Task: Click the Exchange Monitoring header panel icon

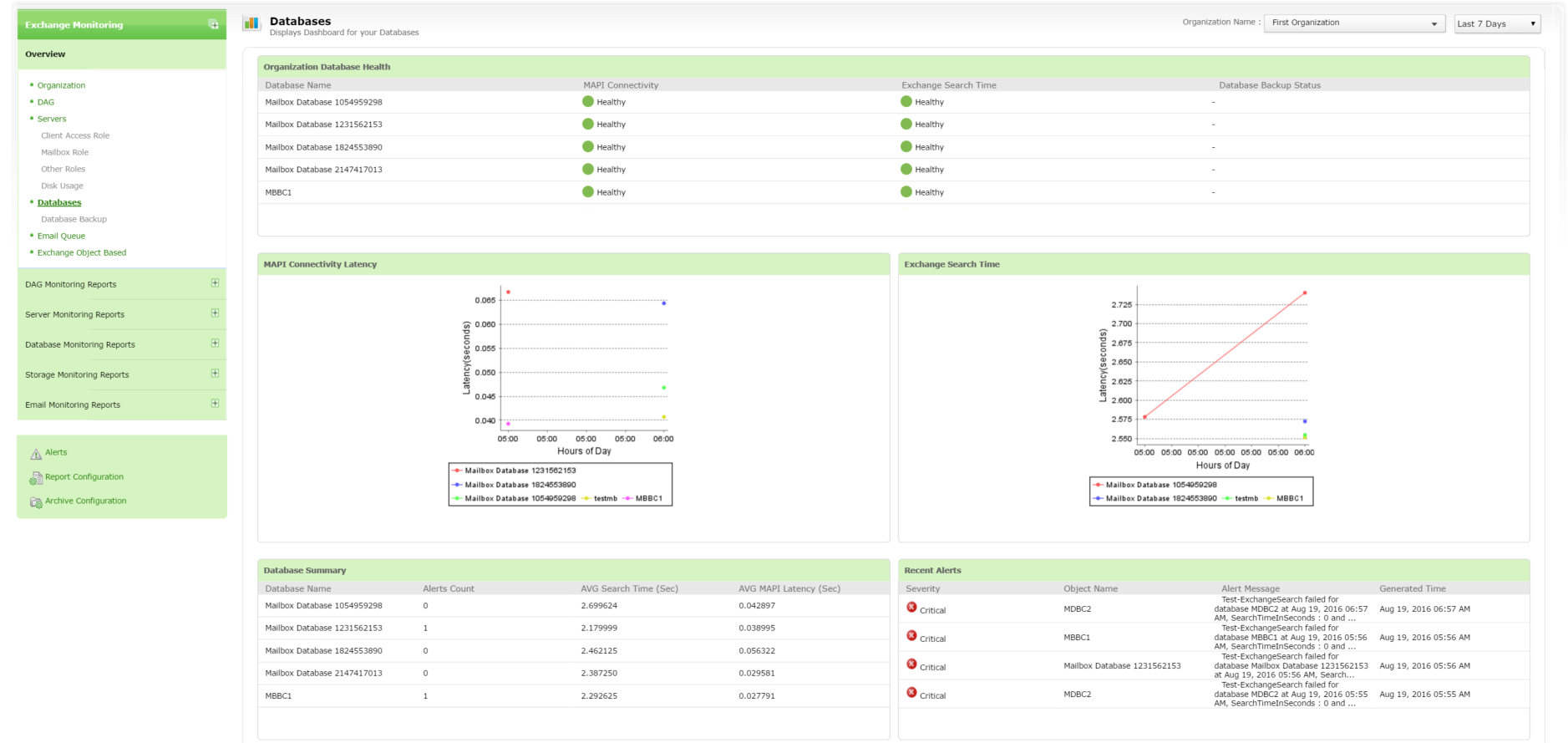Action: (213, 25)
